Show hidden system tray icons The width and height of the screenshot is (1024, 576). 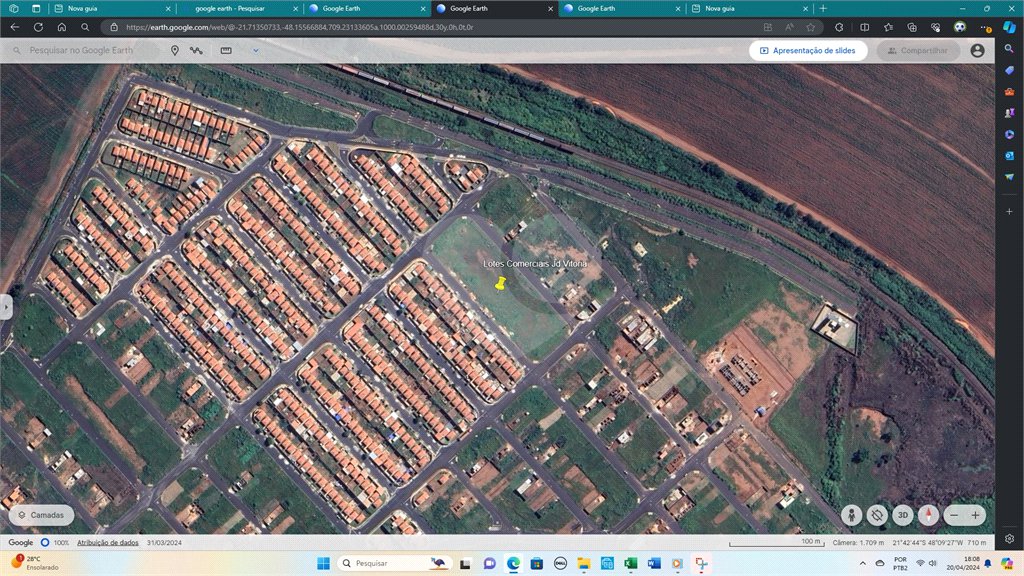(863, 563)
